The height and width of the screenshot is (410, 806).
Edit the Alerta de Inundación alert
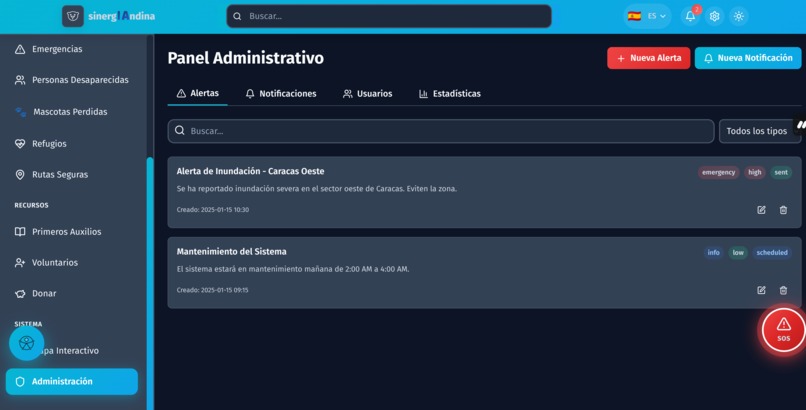click(x=761, y=210)
